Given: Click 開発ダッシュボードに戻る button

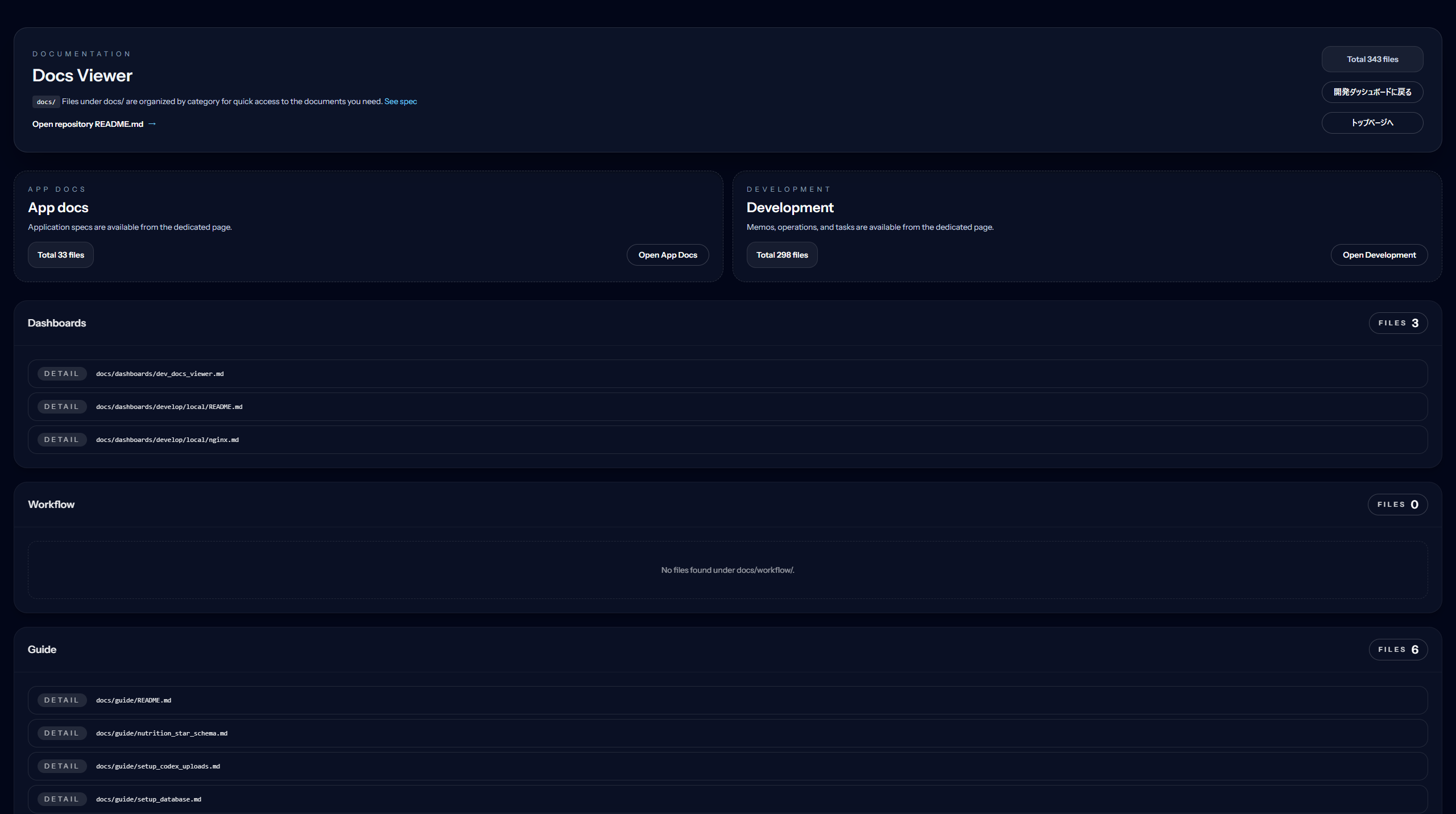Looking at the screenshot, I should point(1372,92).
